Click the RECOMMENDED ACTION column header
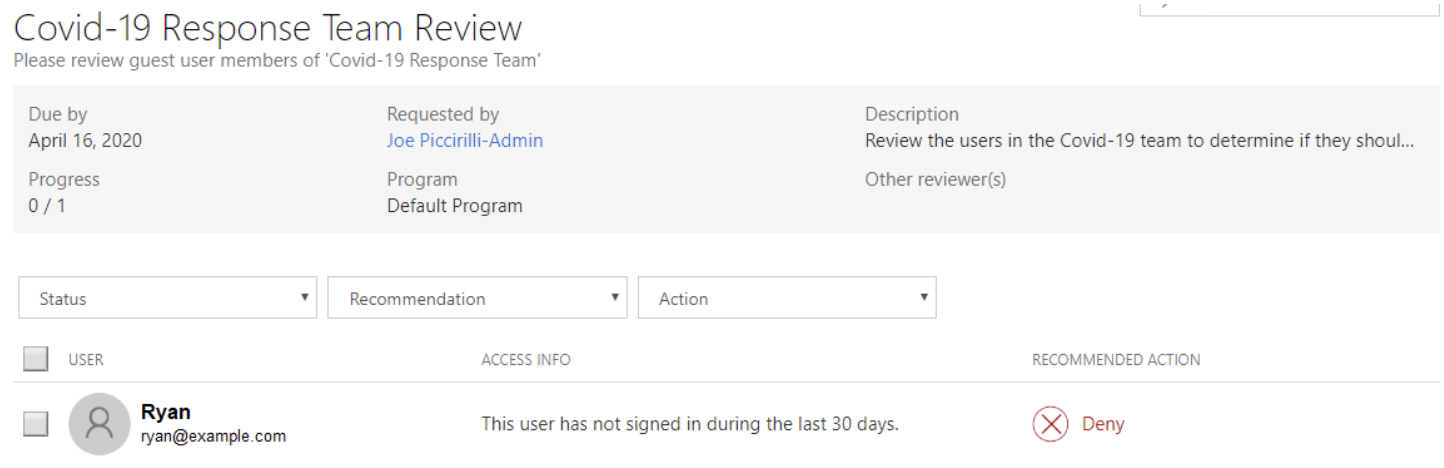 (1116, 360)
